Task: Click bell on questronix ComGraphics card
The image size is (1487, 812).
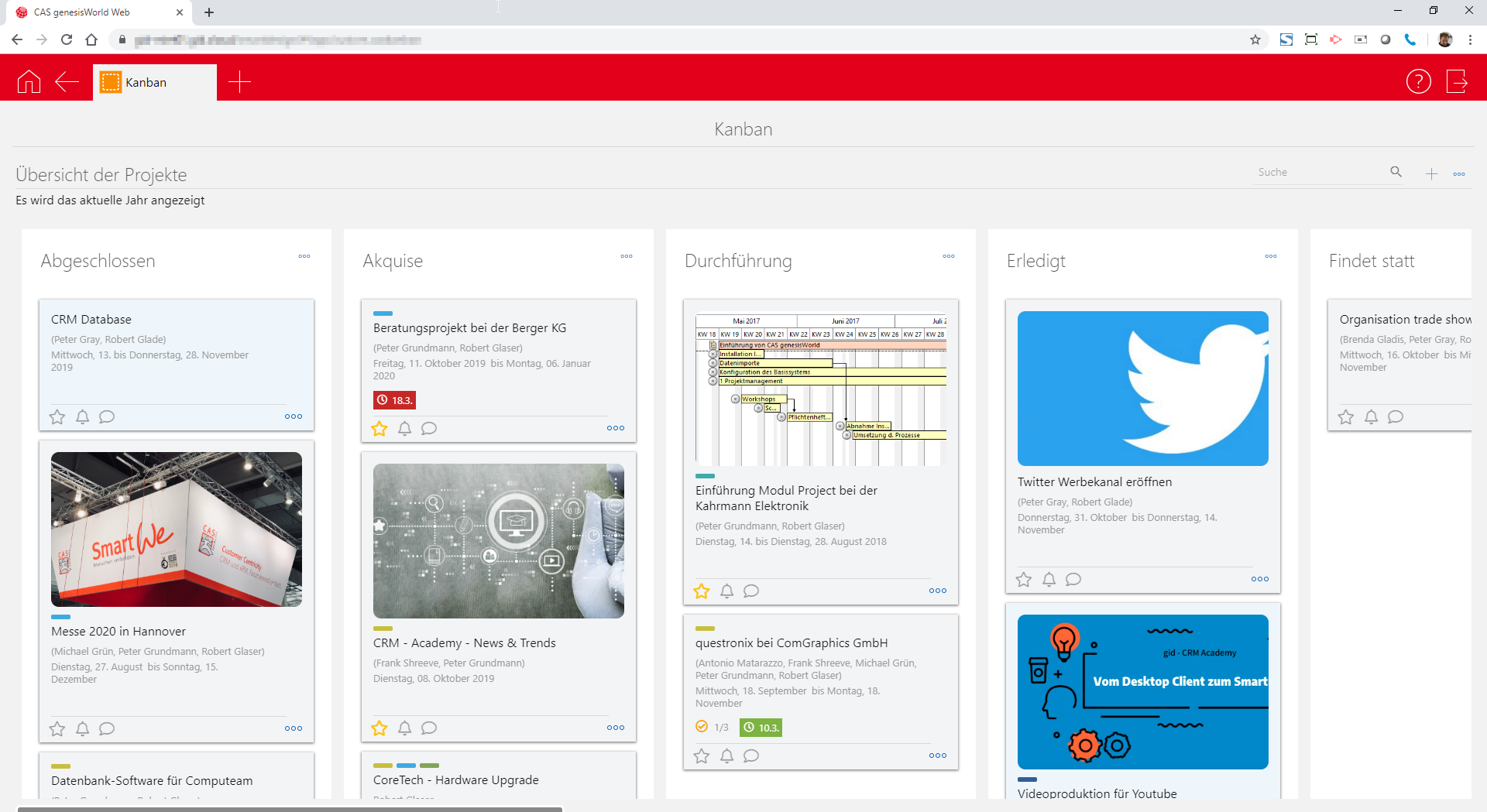Action: click(726, 756)
